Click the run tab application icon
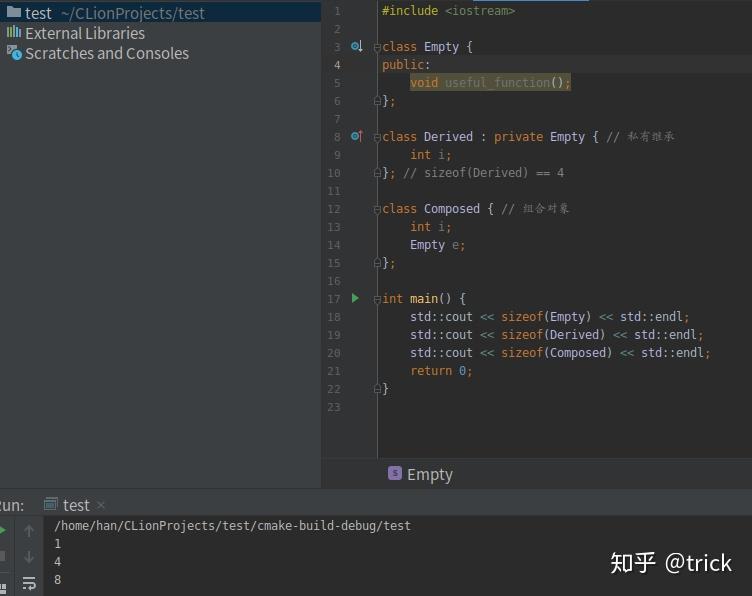This screenshot has height=596, width=752. pos(50,504)
